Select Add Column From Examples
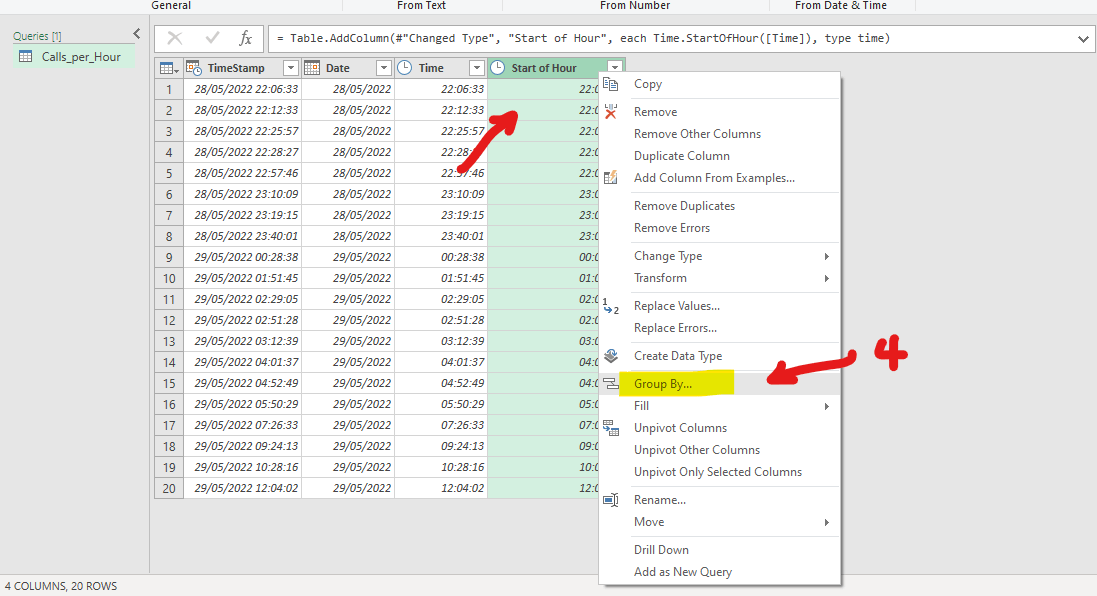This screenshot has width=1097, height=596. 714,178
